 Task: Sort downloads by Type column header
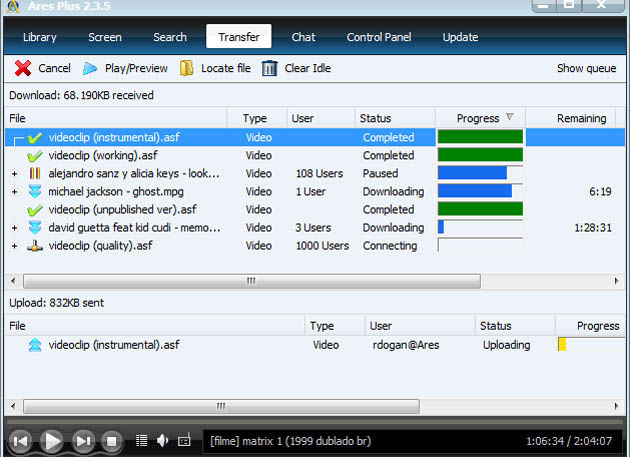[257, 118]
